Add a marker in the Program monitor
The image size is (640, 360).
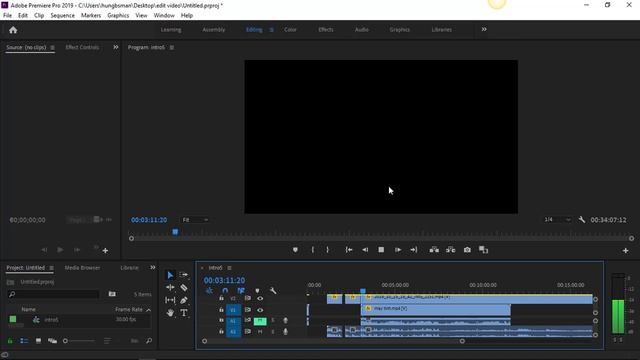pos(295,250)
